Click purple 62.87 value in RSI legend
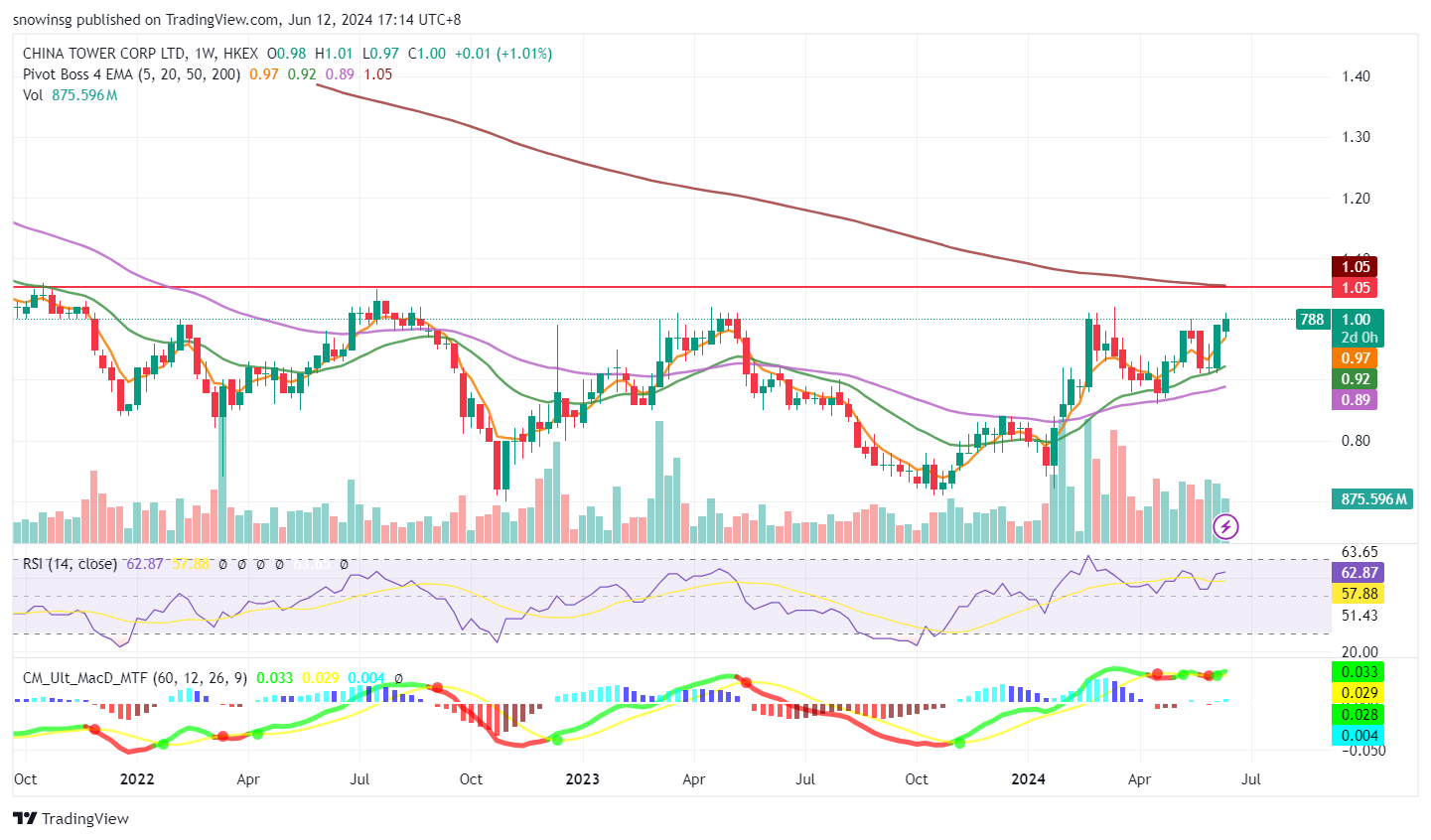Viewport: 1431px width, 840px height. point(145,564)
